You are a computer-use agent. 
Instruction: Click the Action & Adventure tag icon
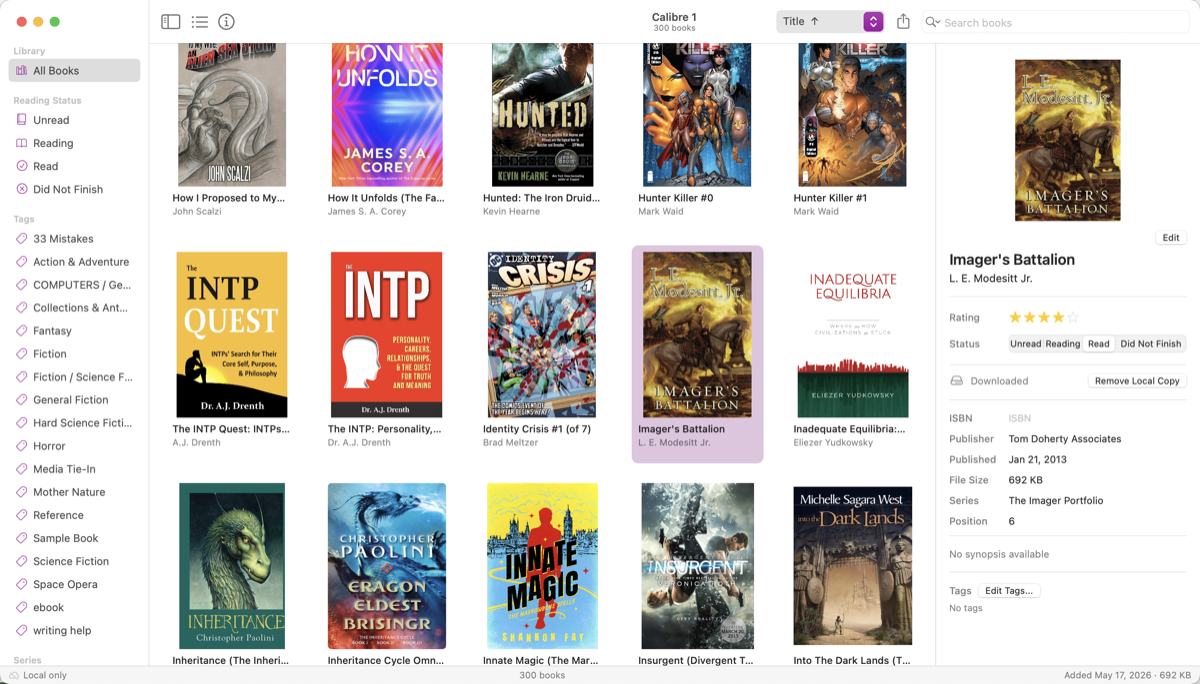pos(22,262)
